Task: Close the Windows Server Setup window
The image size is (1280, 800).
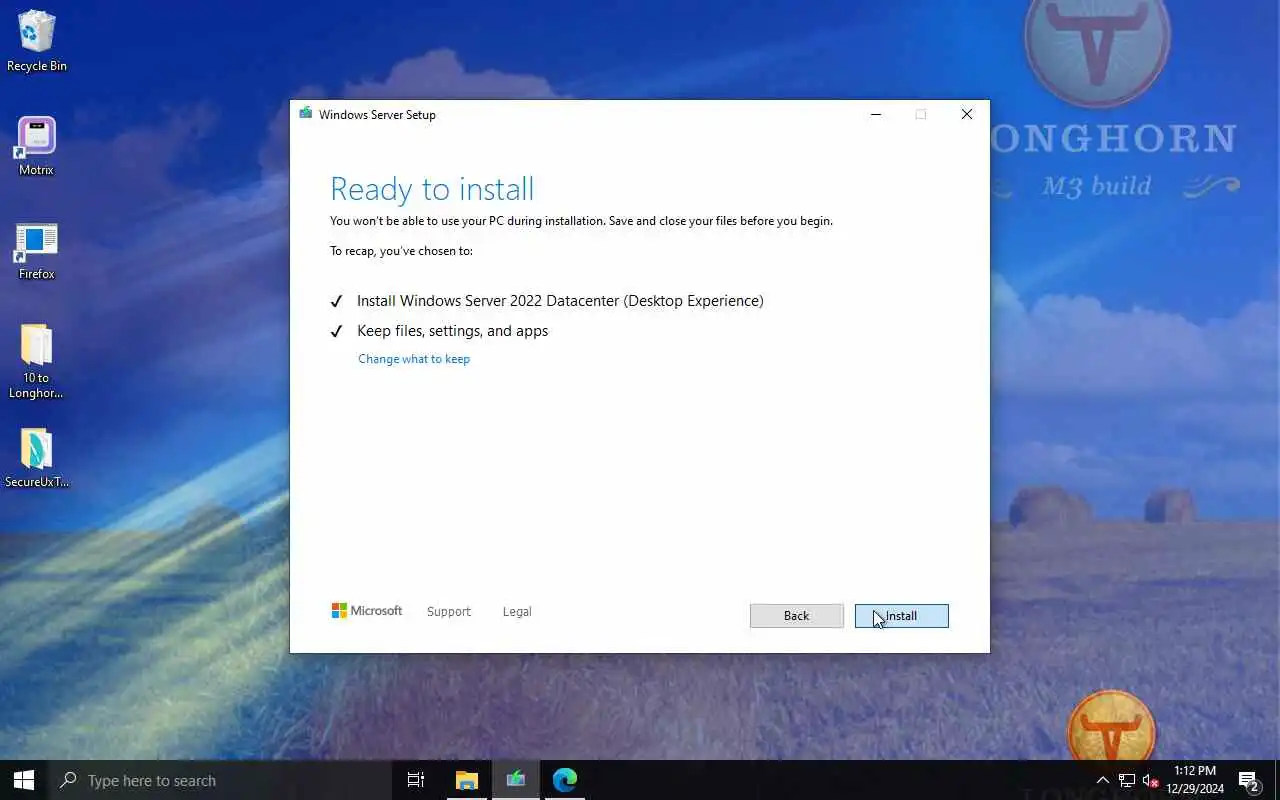Action: (967, 114)
